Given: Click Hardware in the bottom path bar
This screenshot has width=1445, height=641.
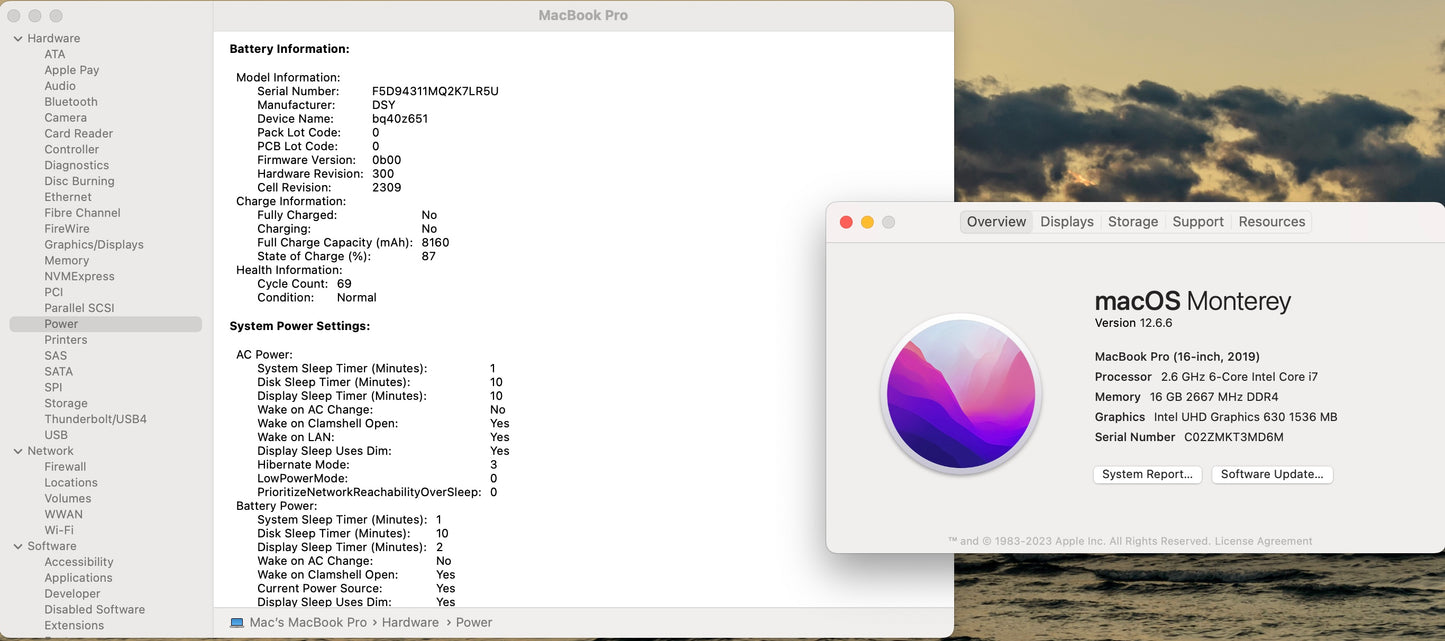Looking at the screenshot, I should coord(410,622).
